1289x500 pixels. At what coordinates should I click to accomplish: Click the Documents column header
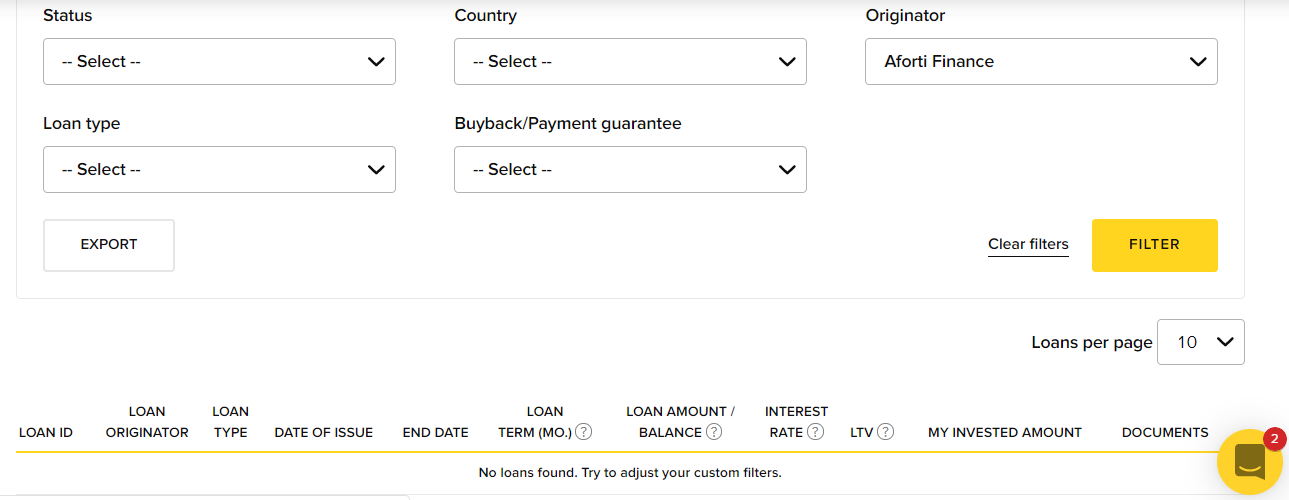[1165, 433]
